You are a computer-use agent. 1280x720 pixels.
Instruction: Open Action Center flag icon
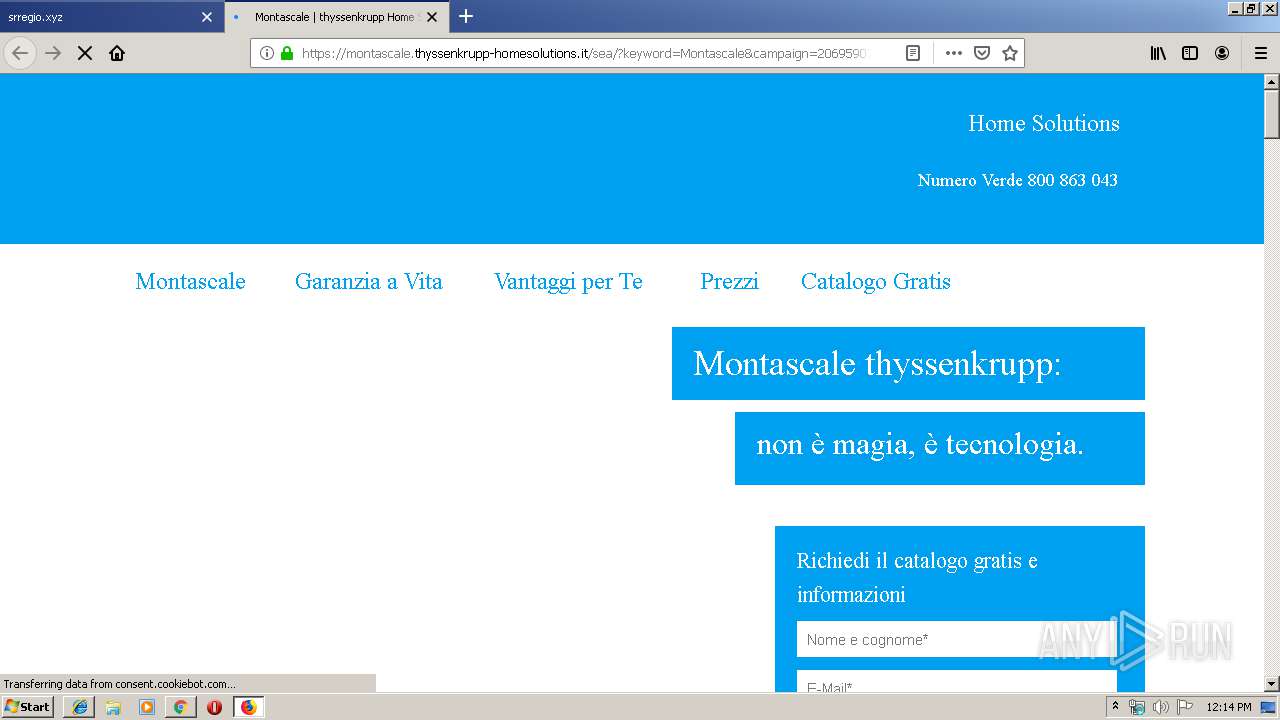pyautogui.click(x=1185, y=707)
